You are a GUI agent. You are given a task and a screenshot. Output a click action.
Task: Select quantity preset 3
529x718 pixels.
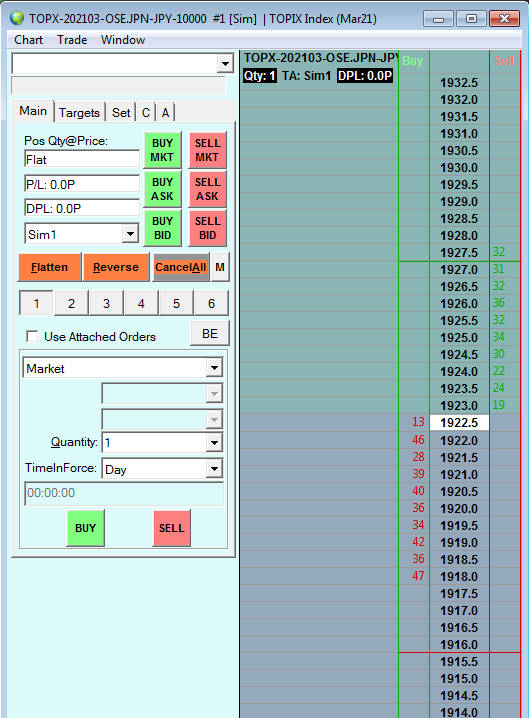(106, 303)
